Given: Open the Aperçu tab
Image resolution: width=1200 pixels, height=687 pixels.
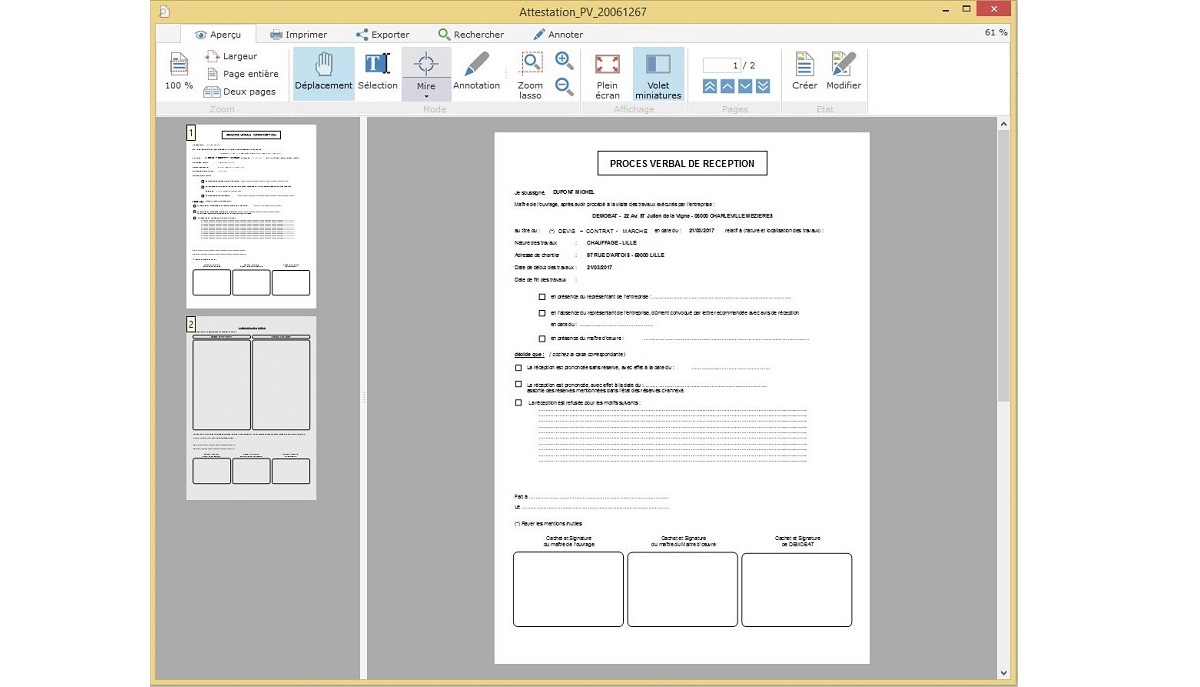Looking at the screenshot, I should [218, 34].
